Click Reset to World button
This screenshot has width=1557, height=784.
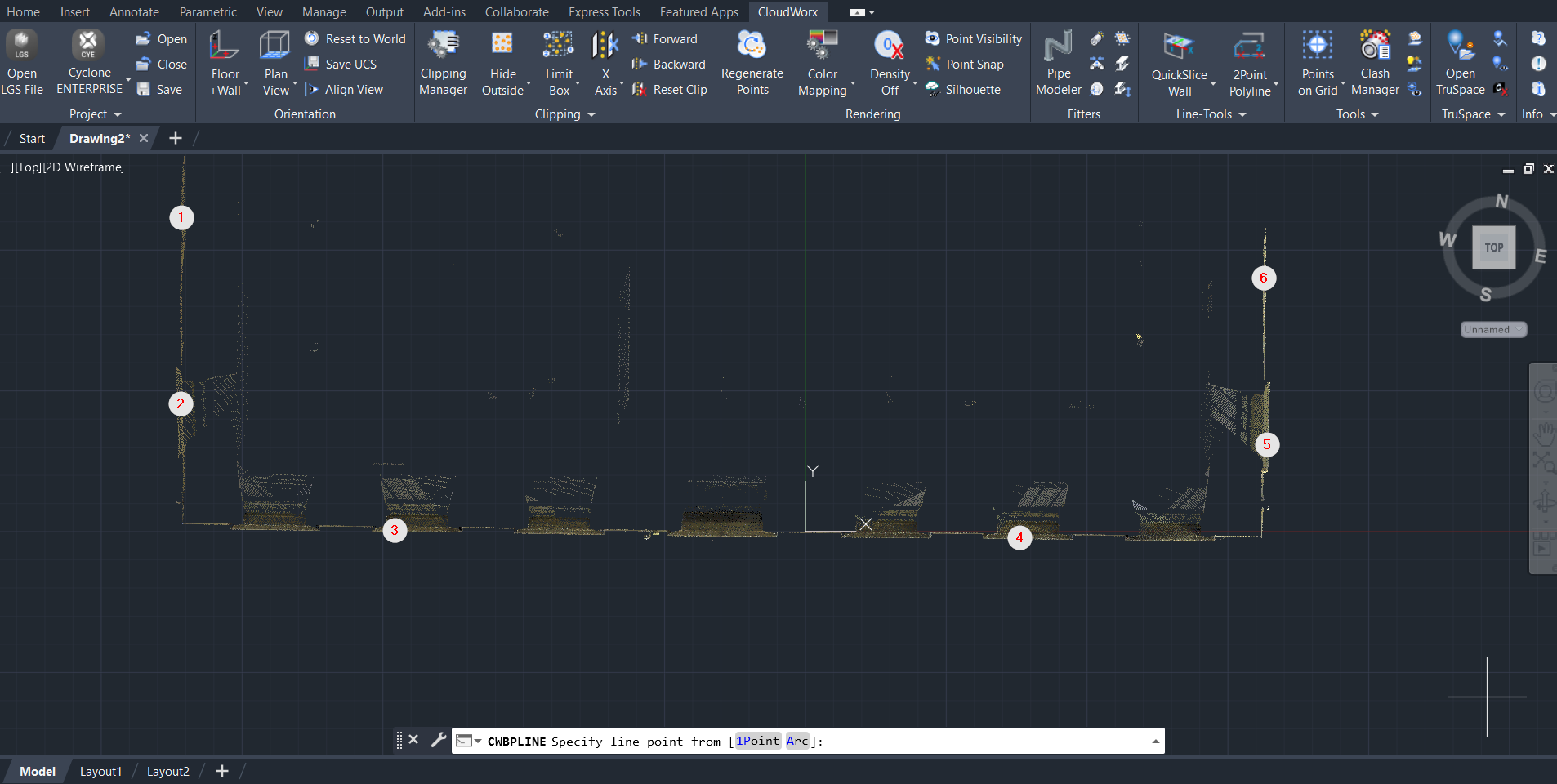(355, 39)
